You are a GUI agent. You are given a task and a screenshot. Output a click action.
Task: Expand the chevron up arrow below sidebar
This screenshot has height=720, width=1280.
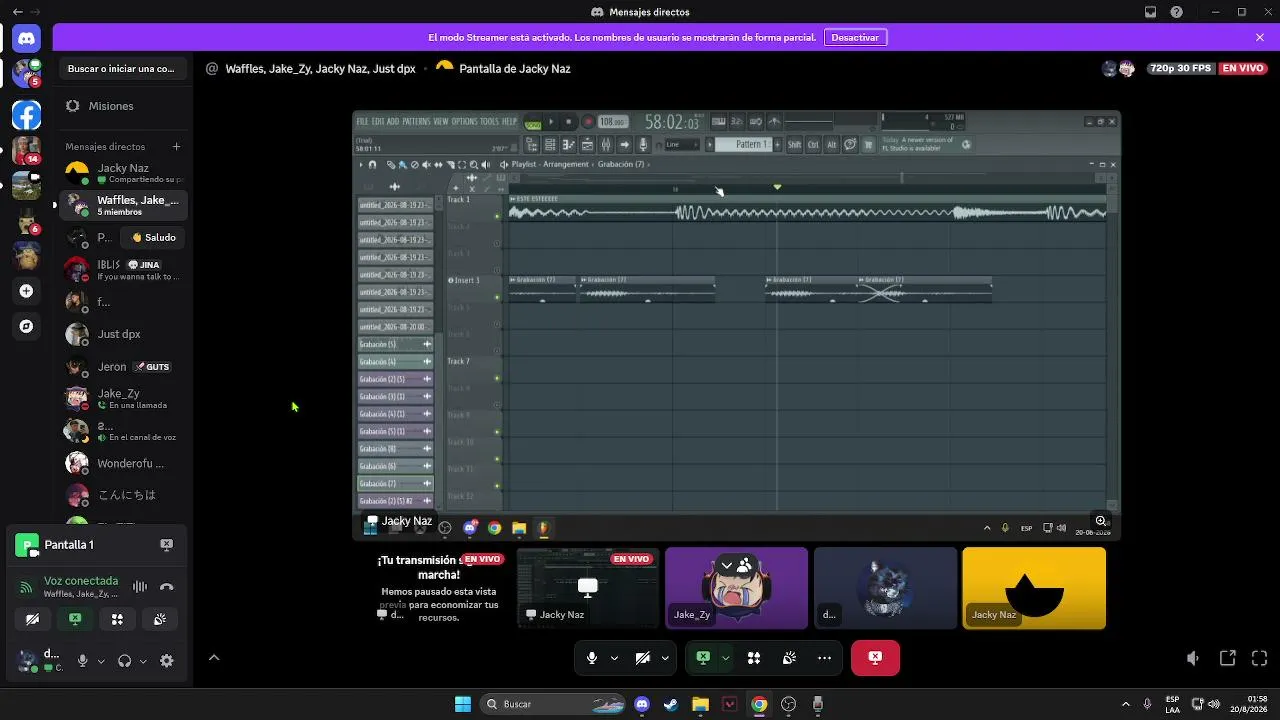click(213, 658)
